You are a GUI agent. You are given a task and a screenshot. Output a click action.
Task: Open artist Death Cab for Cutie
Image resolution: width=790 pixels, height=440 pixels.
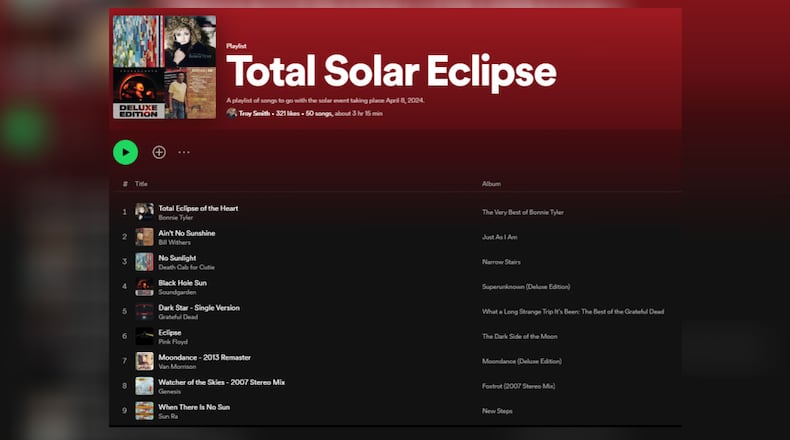[186, 267]
